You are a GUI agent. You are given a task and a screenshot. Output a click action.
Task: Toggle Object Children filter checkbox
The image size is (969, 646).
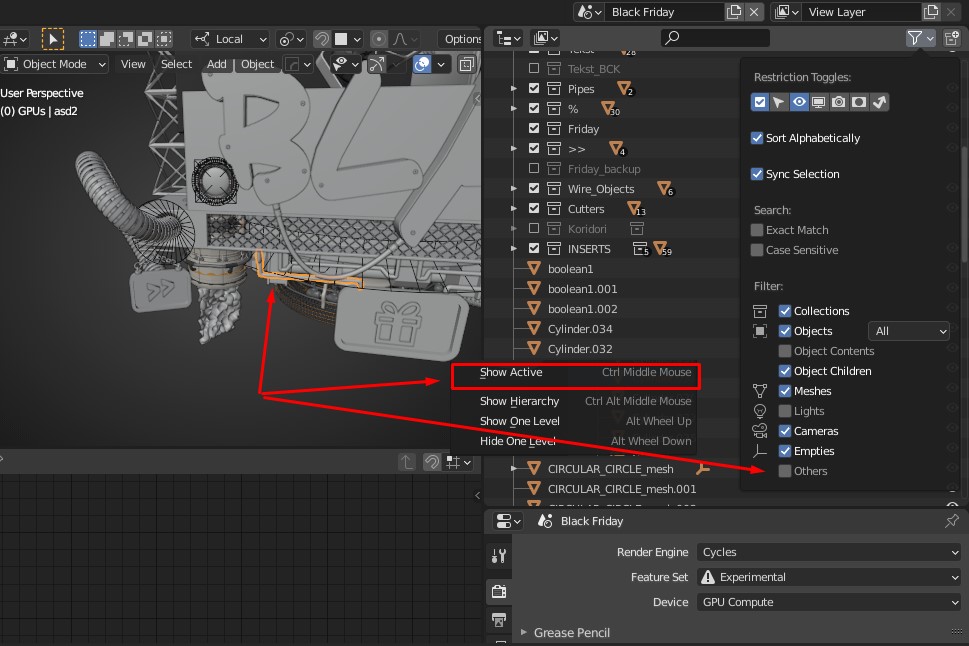(x=785, y=371)
